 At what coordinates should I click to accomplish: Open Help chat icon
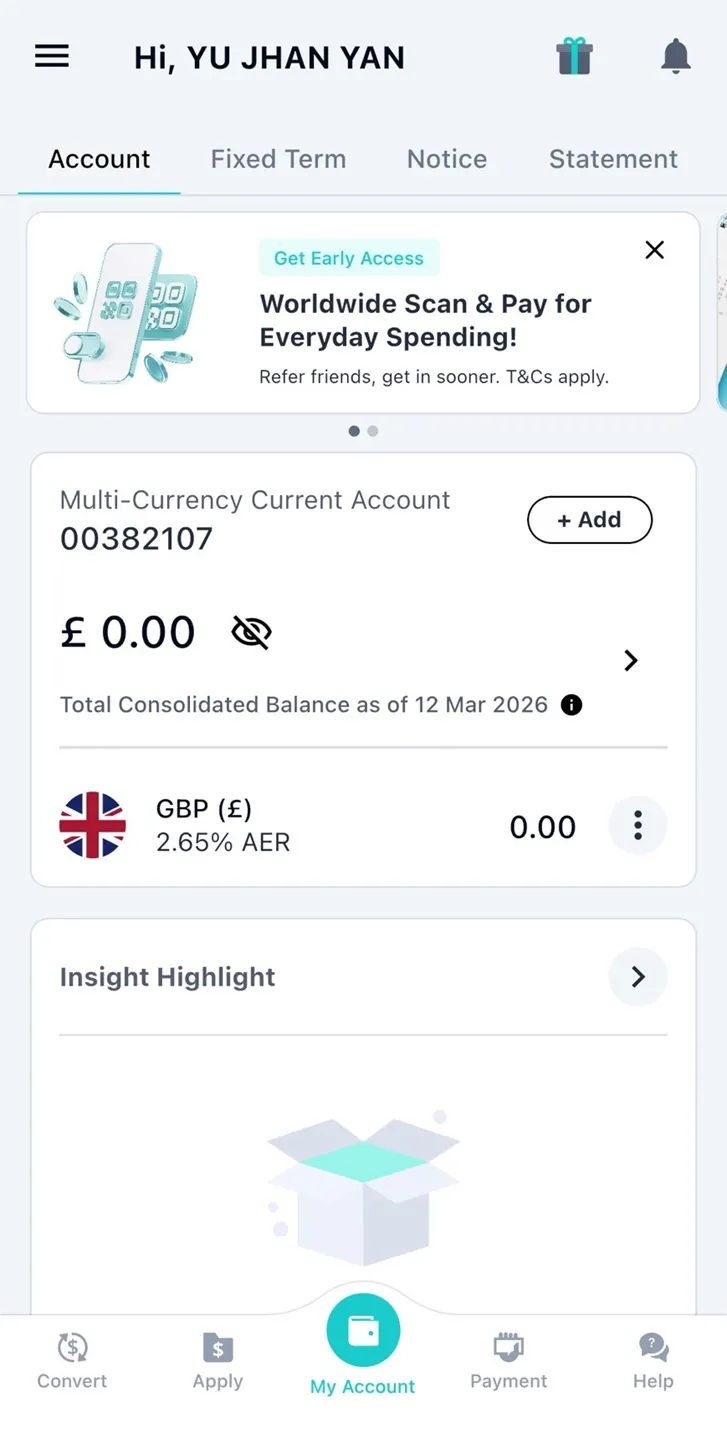[653, 1348]
